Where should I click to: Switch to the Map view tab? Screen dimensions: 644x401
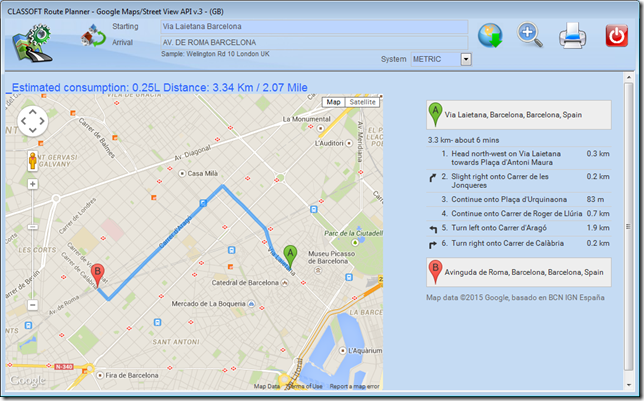pos(334,102)
